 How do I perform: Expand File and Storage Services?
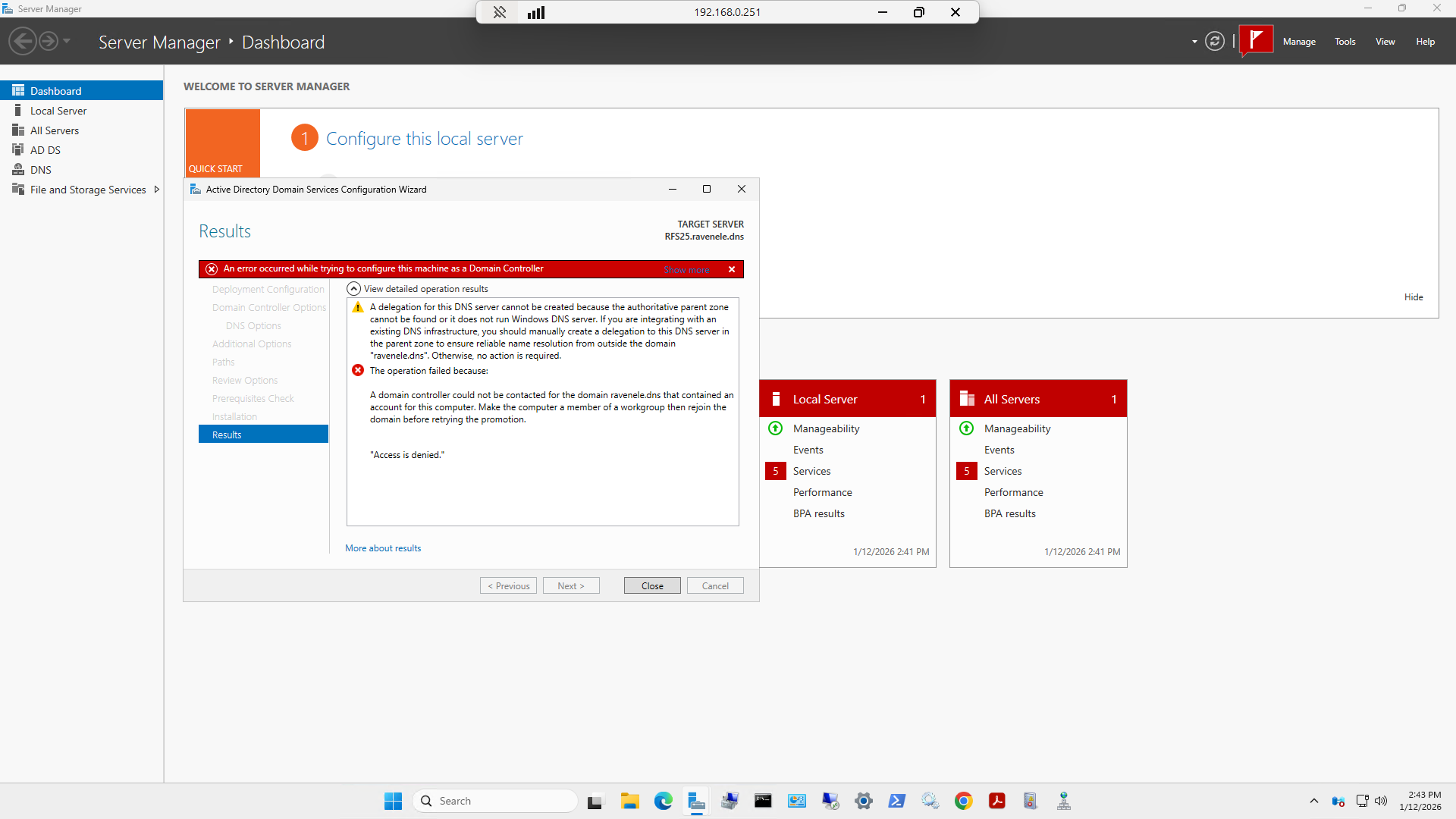(x=156, y=190)
